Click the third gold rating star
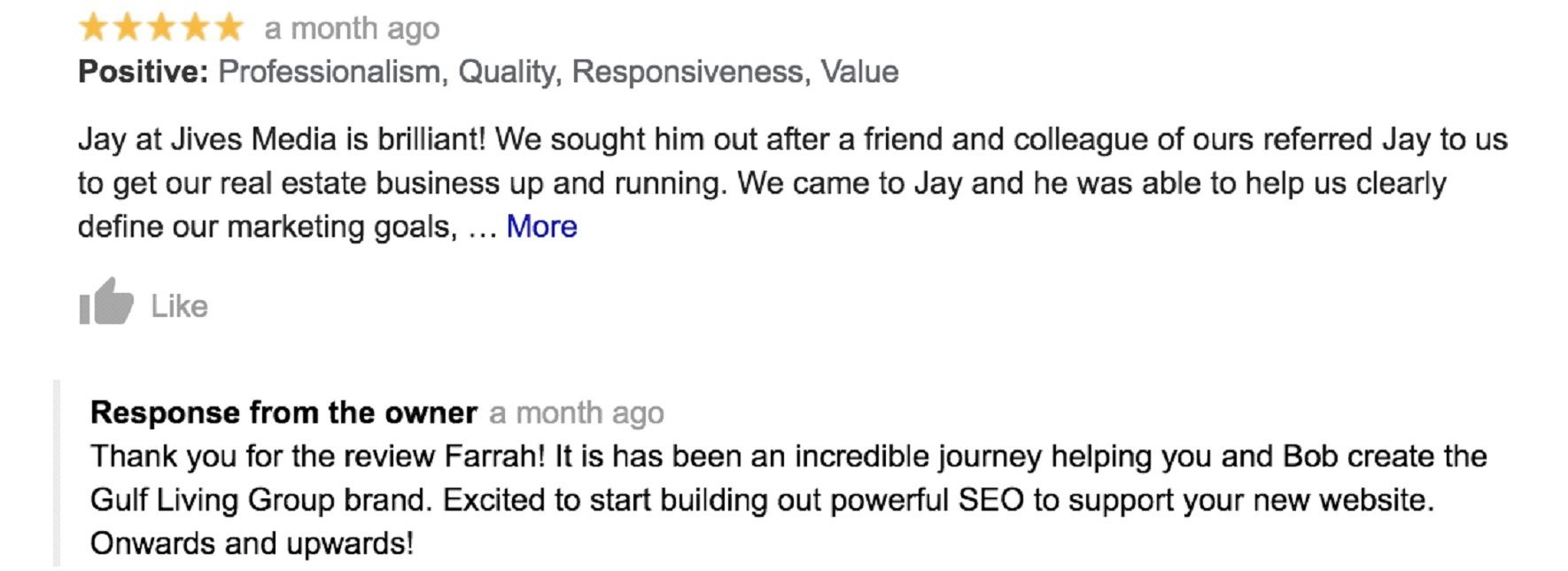This screenshot has width=1568, height=571. 161,27
